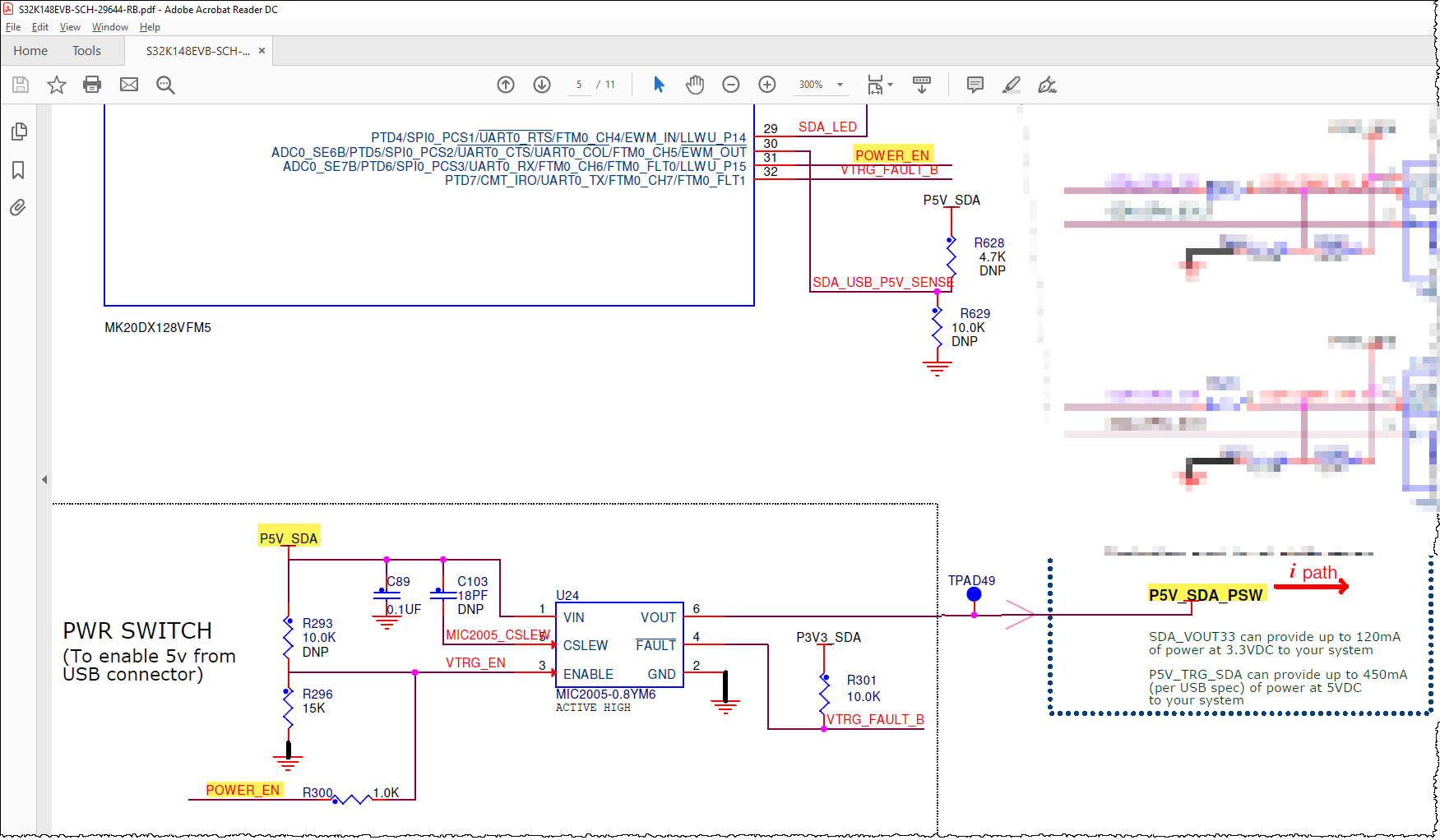The width and height of the screenshot is (1440, 840).
Task: Send file by email envelope icon
Action: (129, 85)
